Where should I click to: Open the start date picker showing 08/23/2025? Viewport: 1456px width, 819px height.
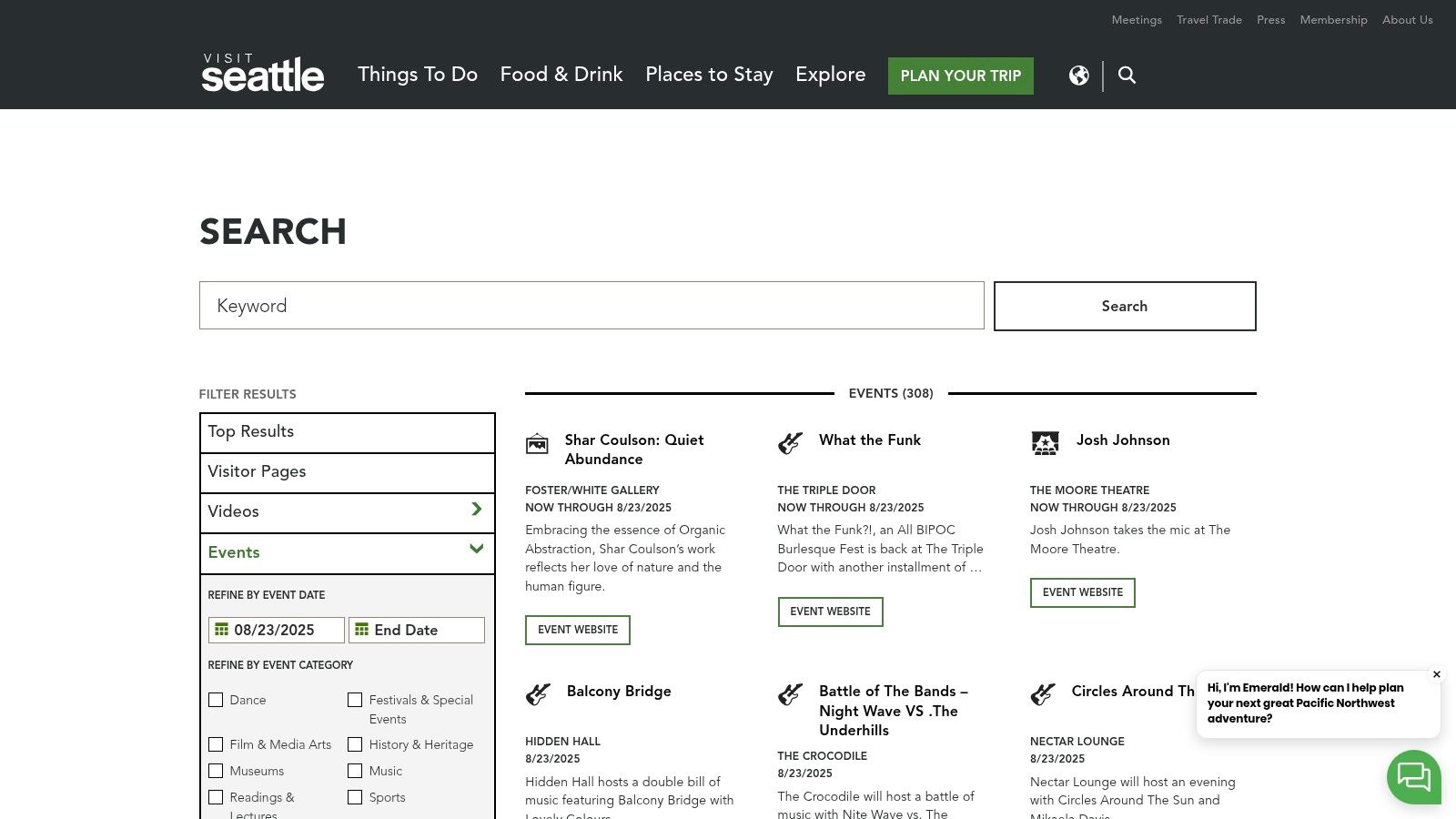[x=276, y=630]
